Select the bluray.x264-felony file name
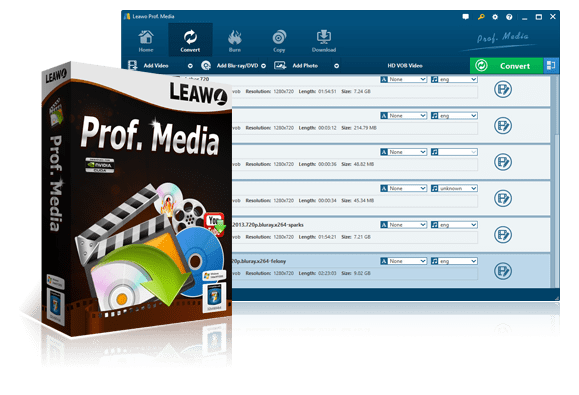This screenshot has width=579, height=395. 259,261
